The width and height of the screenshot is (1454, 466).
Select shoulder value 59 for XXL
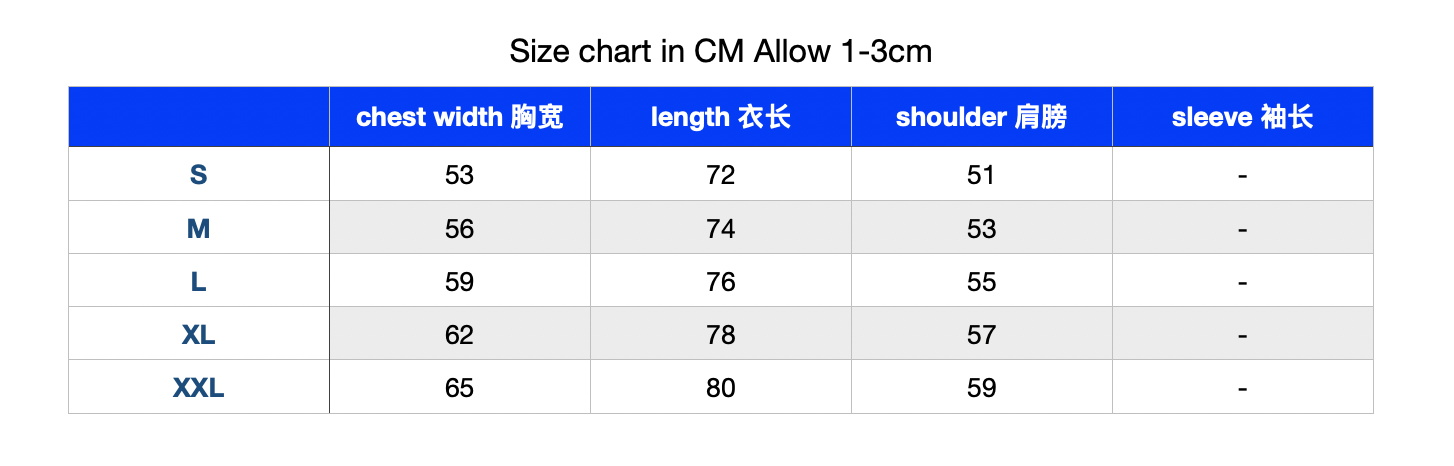click(x=982, y=387)
